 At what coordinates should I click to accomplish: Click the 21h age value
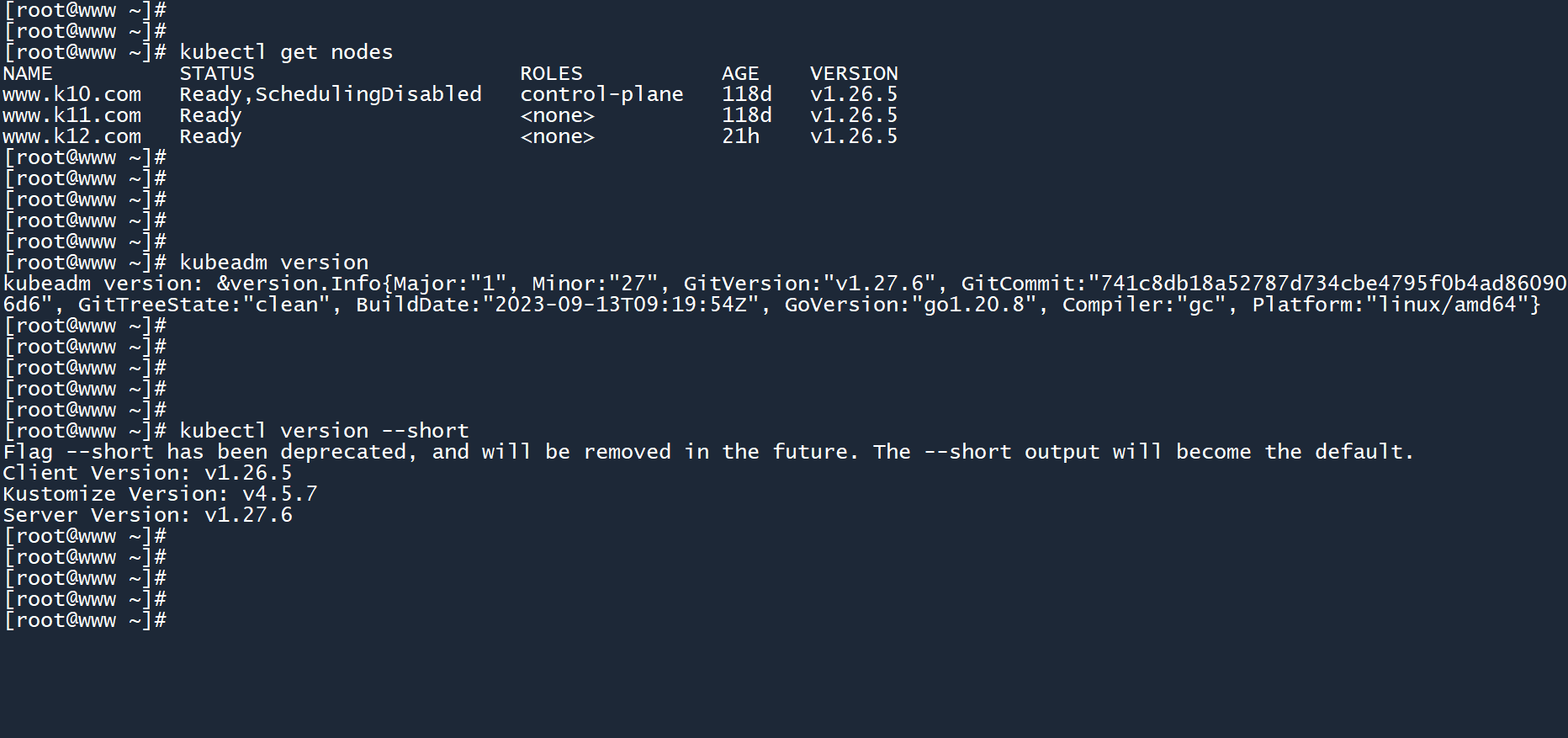tap(740, 136)
